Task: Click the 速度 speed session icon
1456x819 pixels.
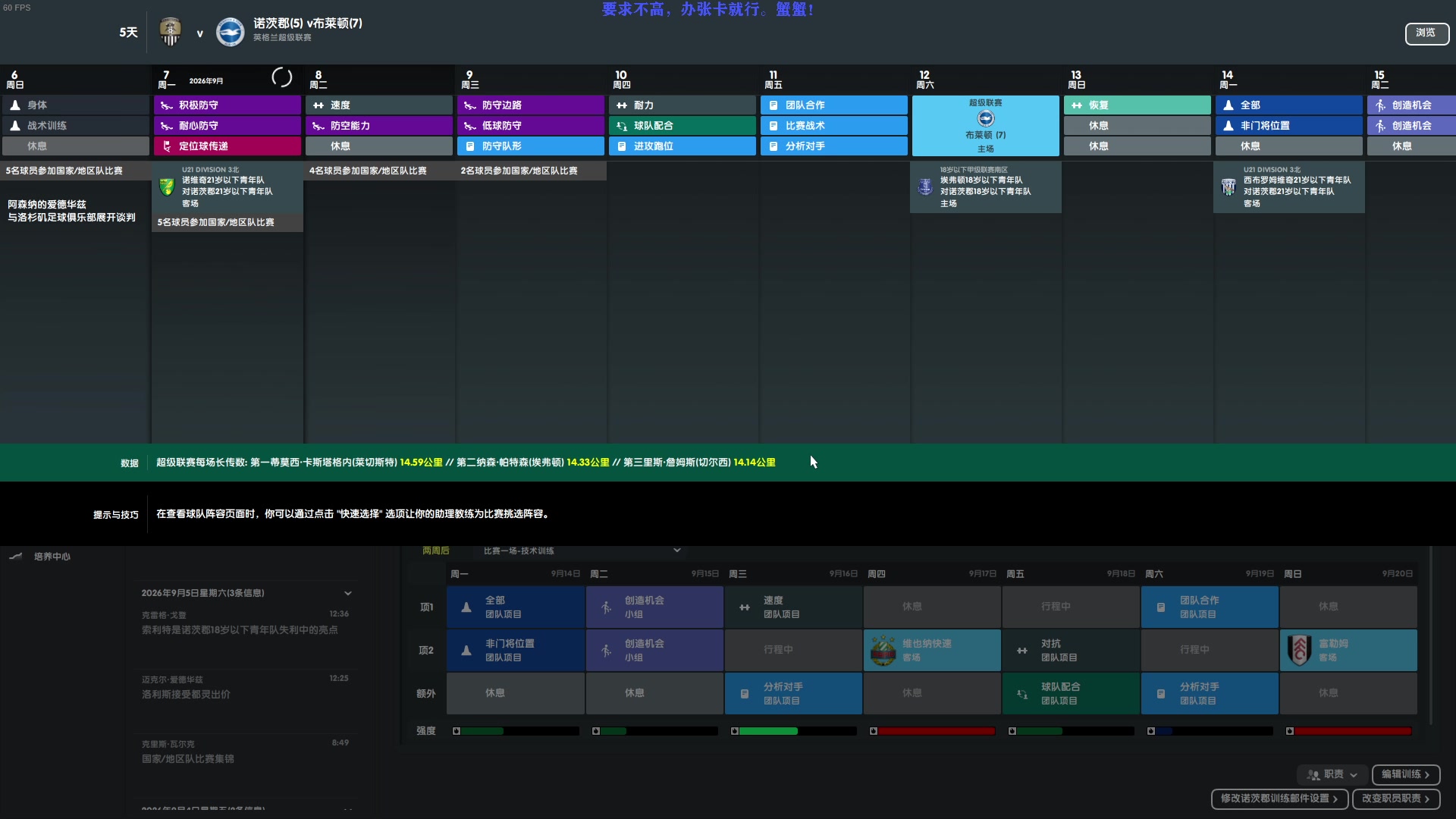Action: tap(318, 105)
